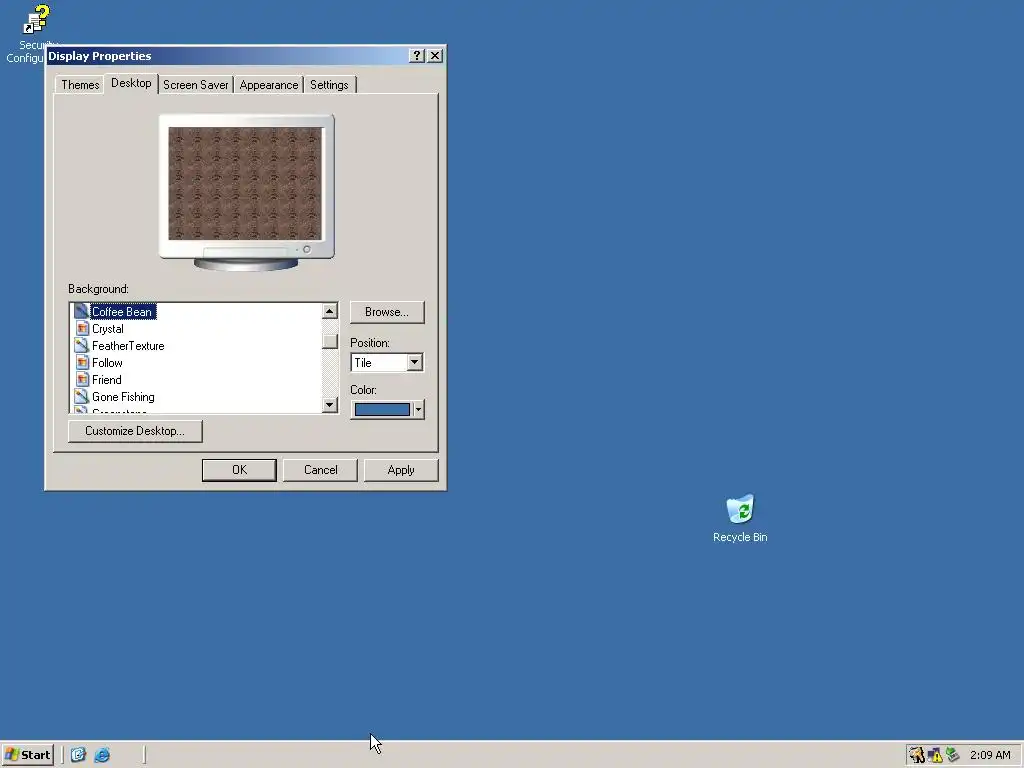The image size is (1024, 768).
Task: Click the background list scrollbar thumb
Action: 330,342
